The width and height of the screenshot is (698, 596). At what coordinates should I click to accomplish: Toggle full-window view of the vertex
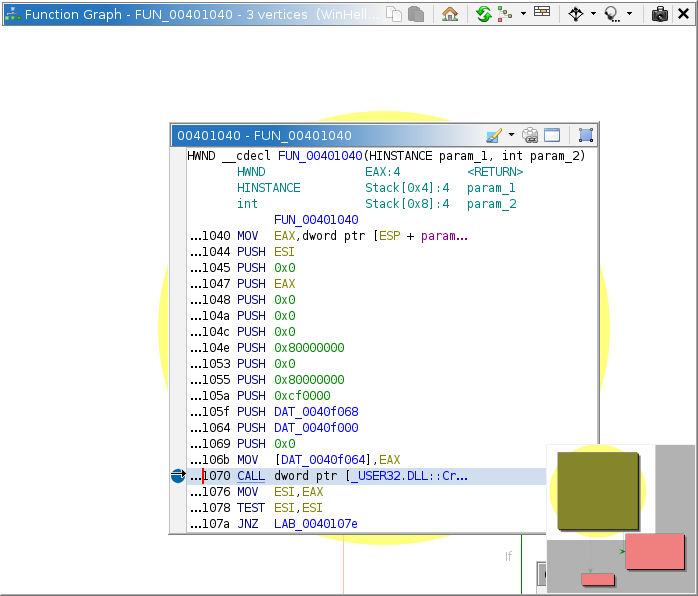pos(552,135)
